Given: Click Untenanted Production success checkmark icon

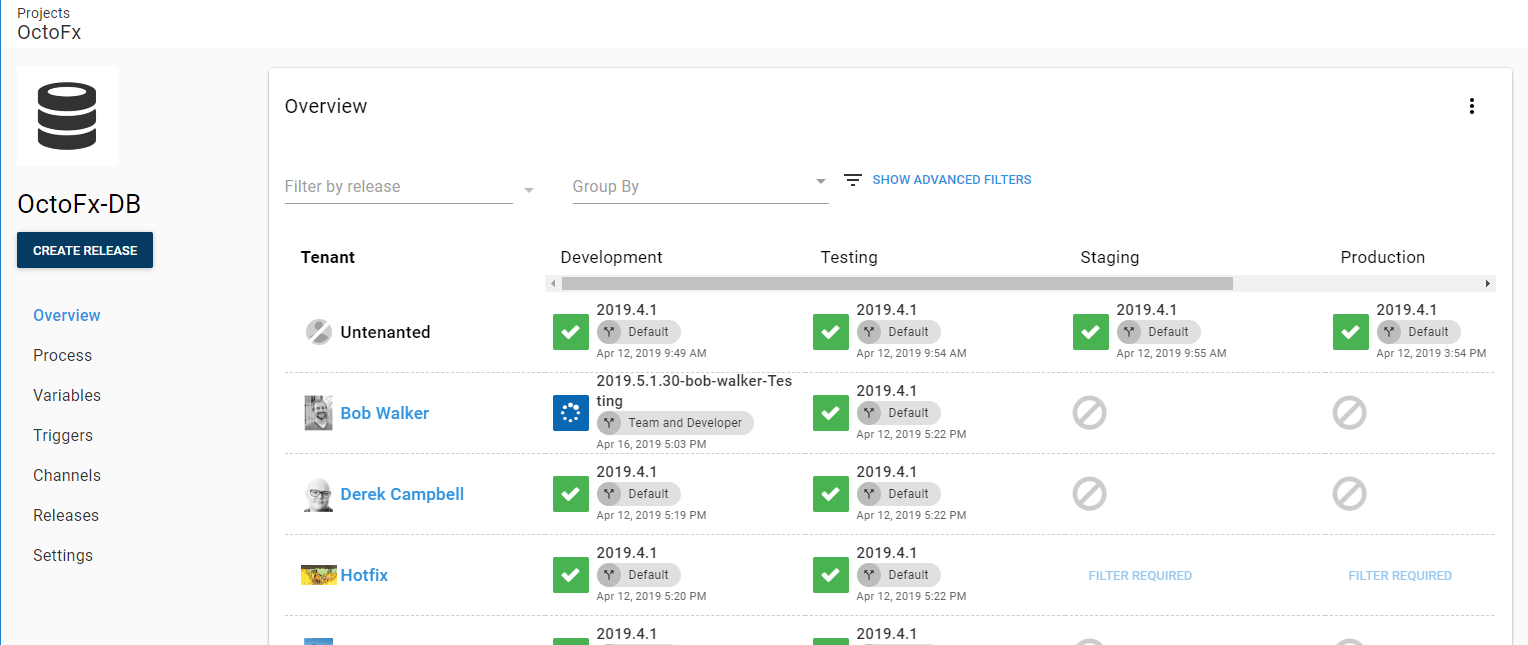Looking at the screenshot, I should coord(1351,332).
